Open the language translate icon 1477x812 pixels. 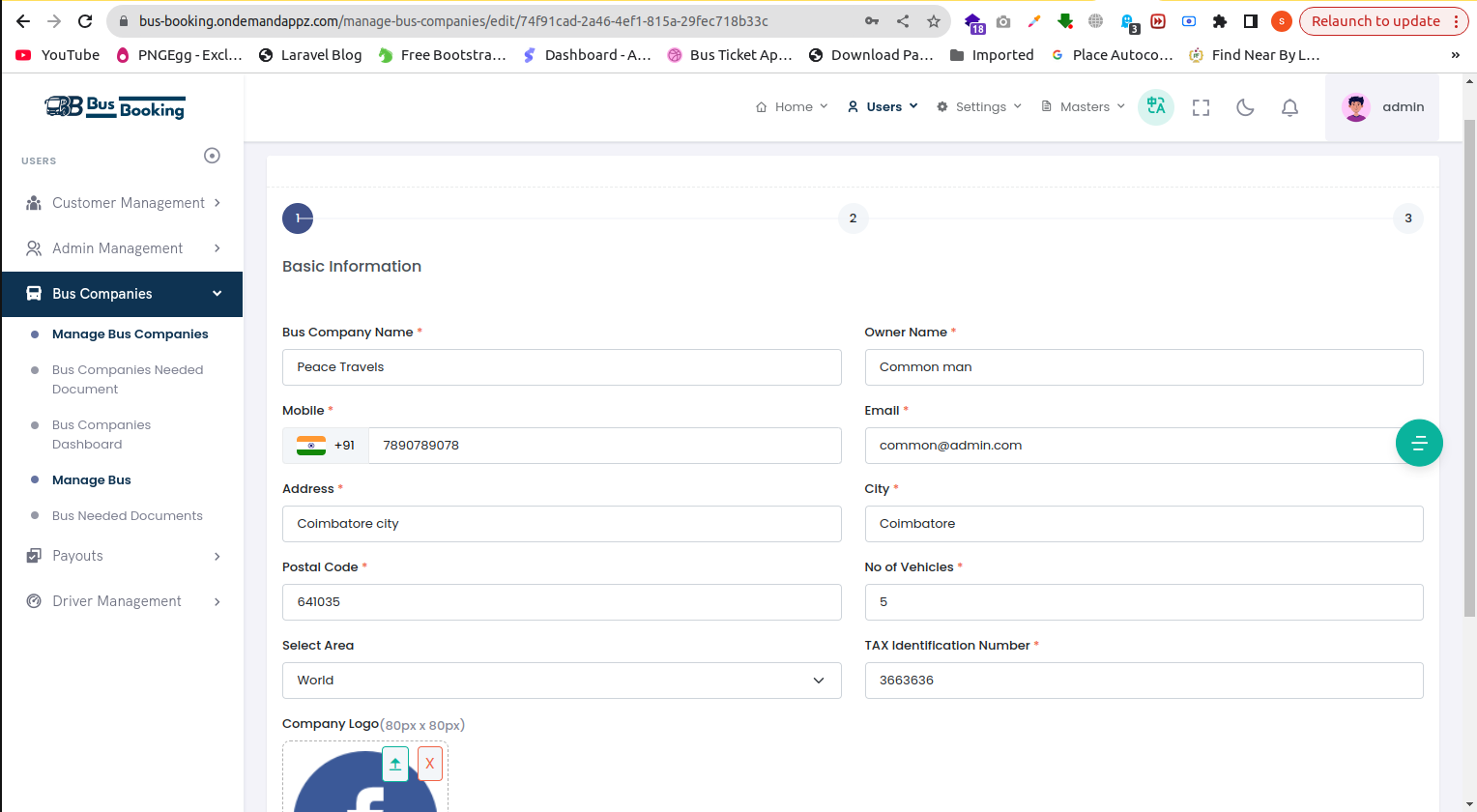[x=1156, y=107]
